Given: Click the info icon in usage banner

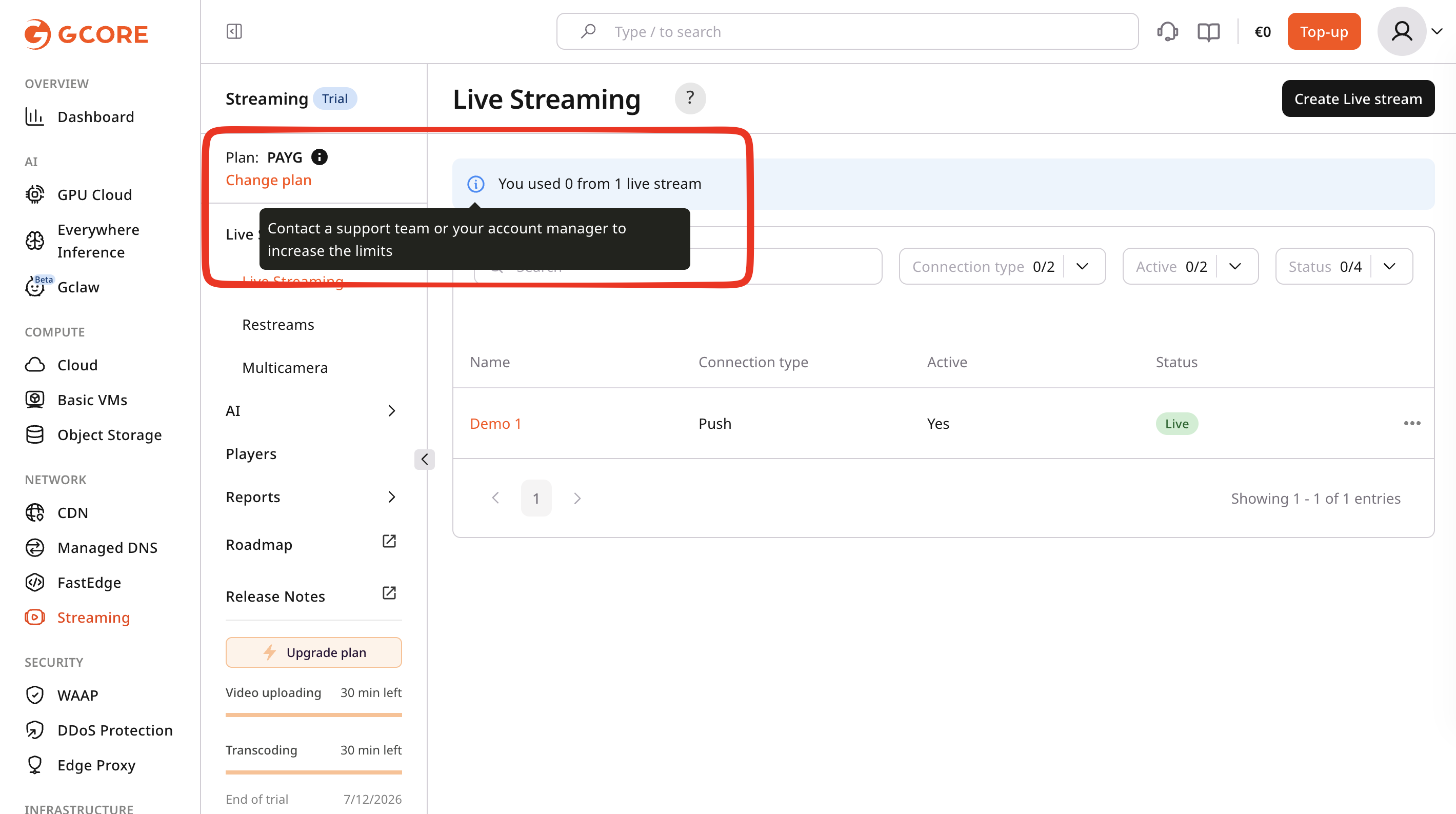Looking at the screenshot, I should 476,184.
